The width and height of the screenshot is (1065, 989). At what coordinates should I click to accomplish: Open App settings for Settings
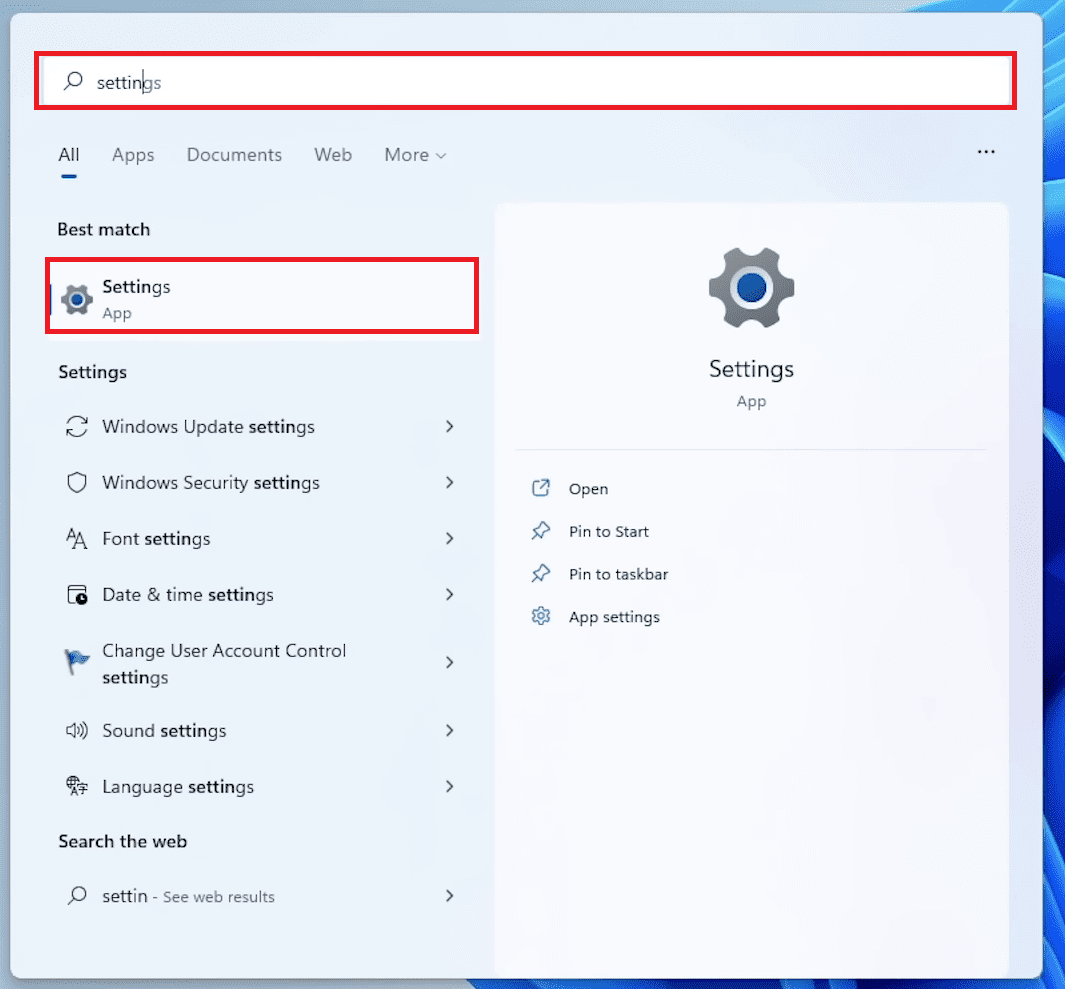(614, 617)
